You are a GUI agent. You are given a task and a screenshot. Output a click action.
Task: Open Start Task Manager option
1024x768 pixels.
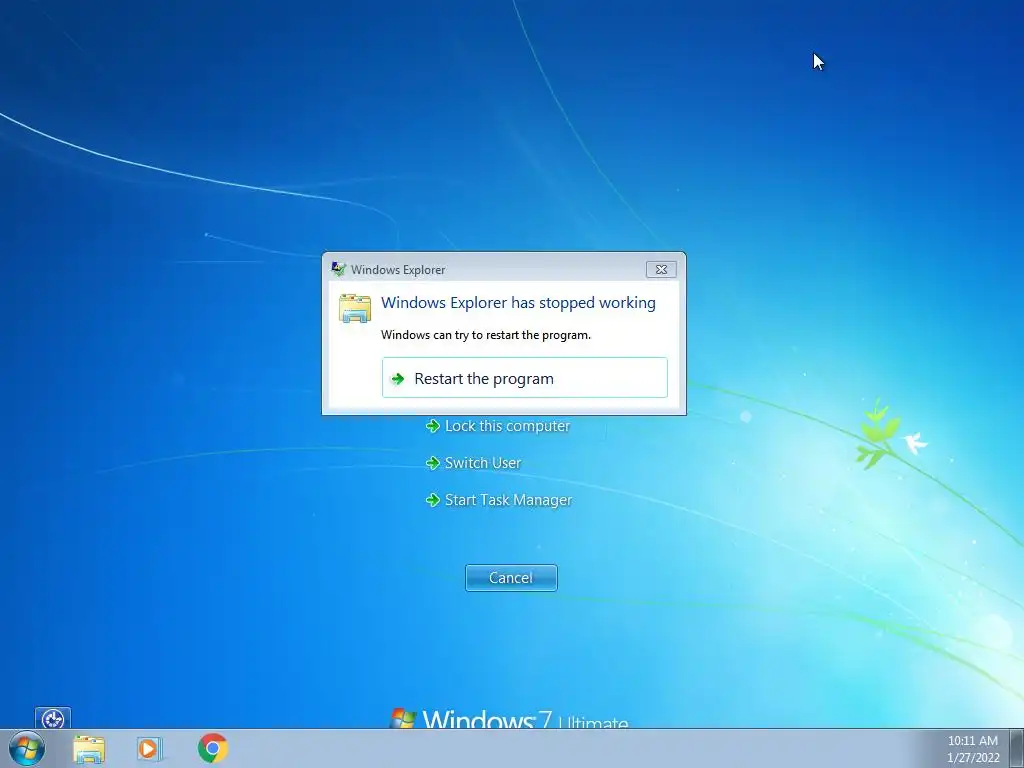coord(499,500)
